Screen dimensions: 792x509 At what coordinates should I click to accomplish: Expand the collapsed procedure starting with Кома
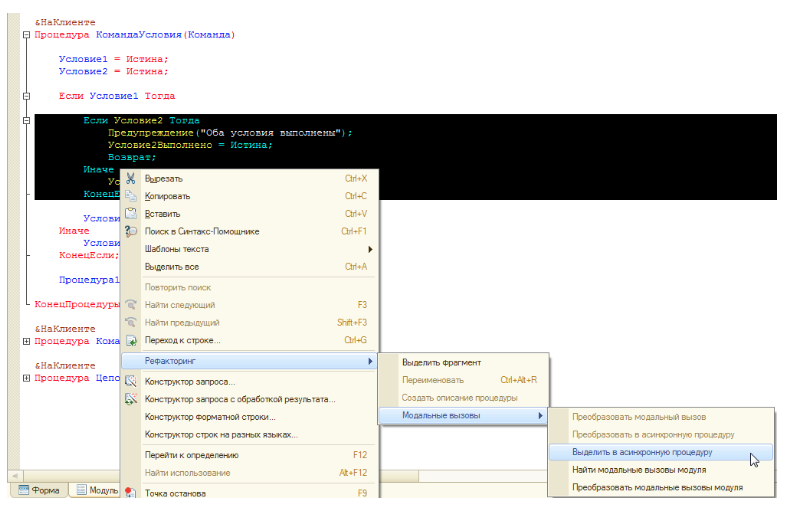pos(26,341)
